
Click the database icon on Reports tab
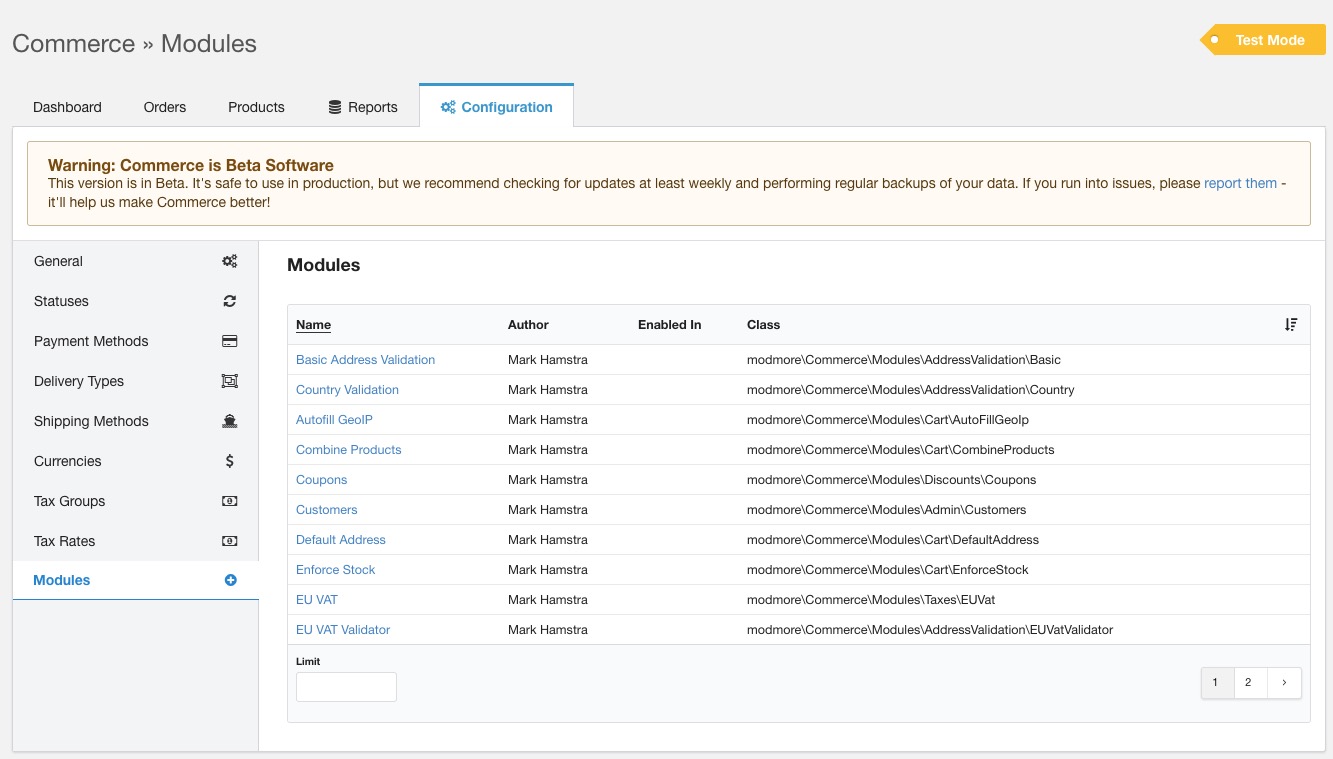[x=335, y=107]
